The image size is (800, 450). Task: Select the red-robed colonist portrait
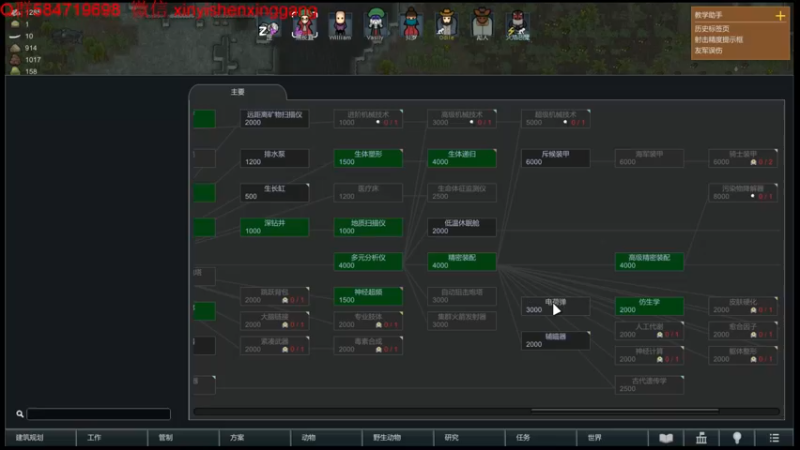(x=305, y=26)
